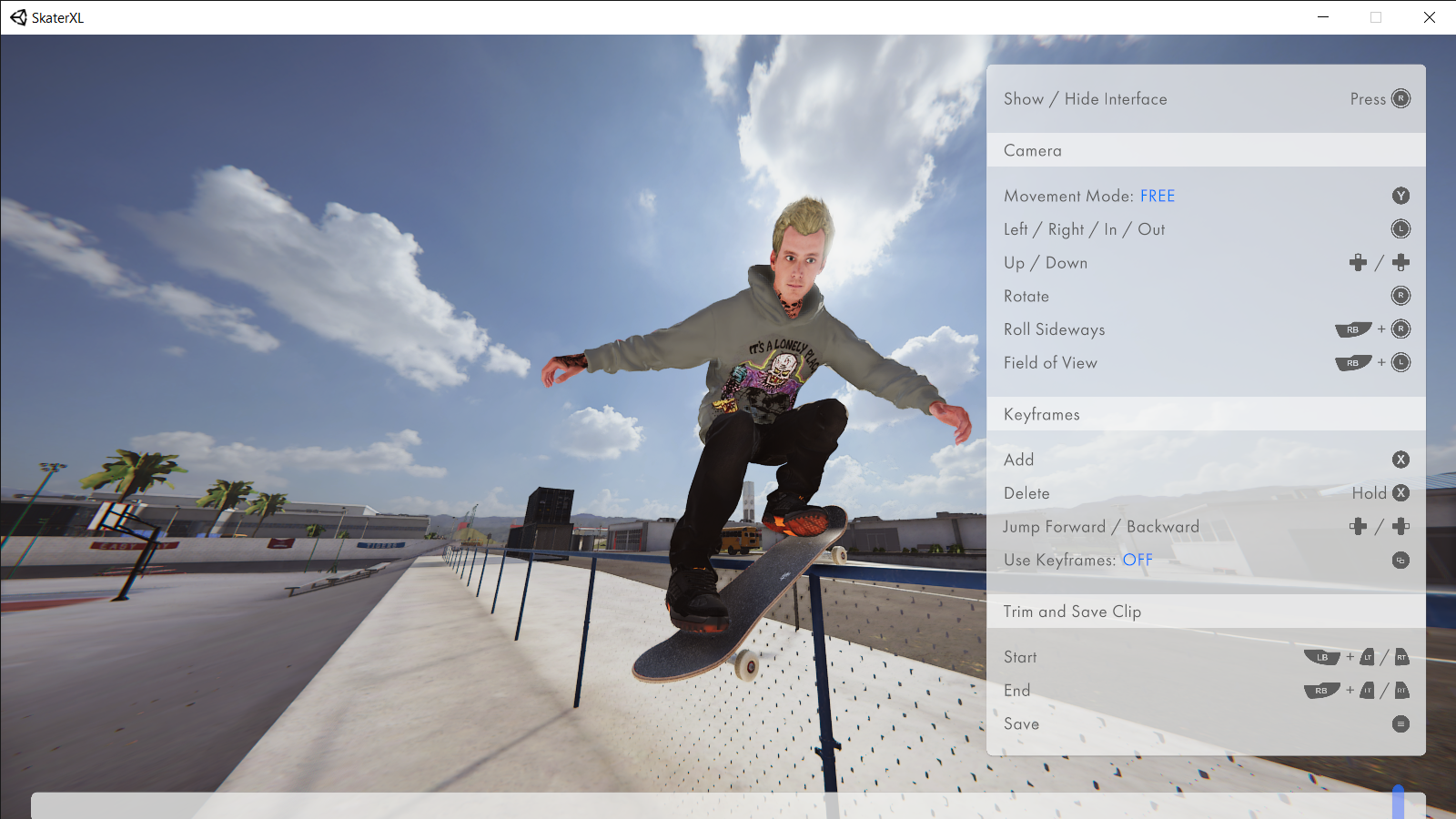The height and width of the screenshot is (819, 1456).
Task: Click the d-pad icon before the slash in Up / Down row
Action: point(1358,262)
